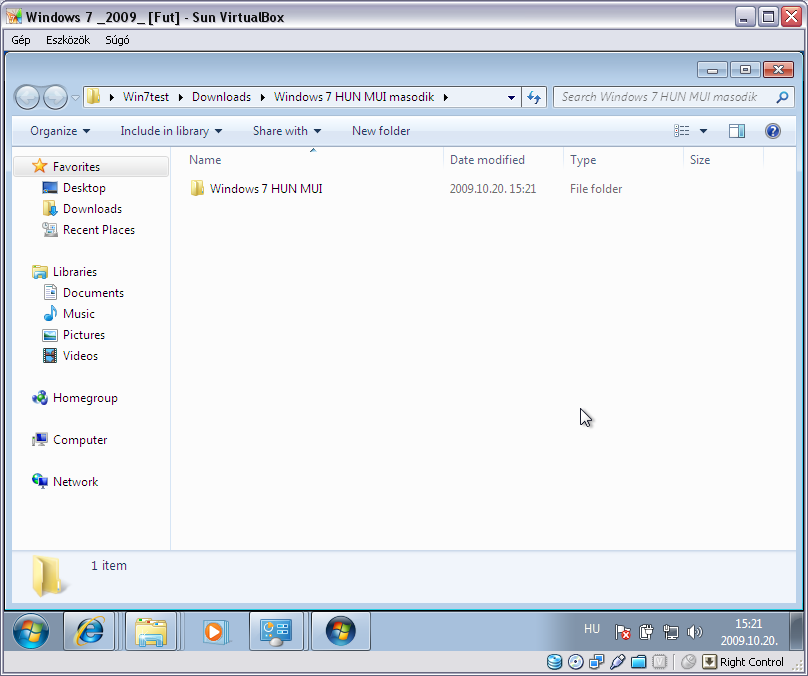This screenshot has height=676, width=808.
Task: Open the Share with menu
Action: click(x=287, y=131)
